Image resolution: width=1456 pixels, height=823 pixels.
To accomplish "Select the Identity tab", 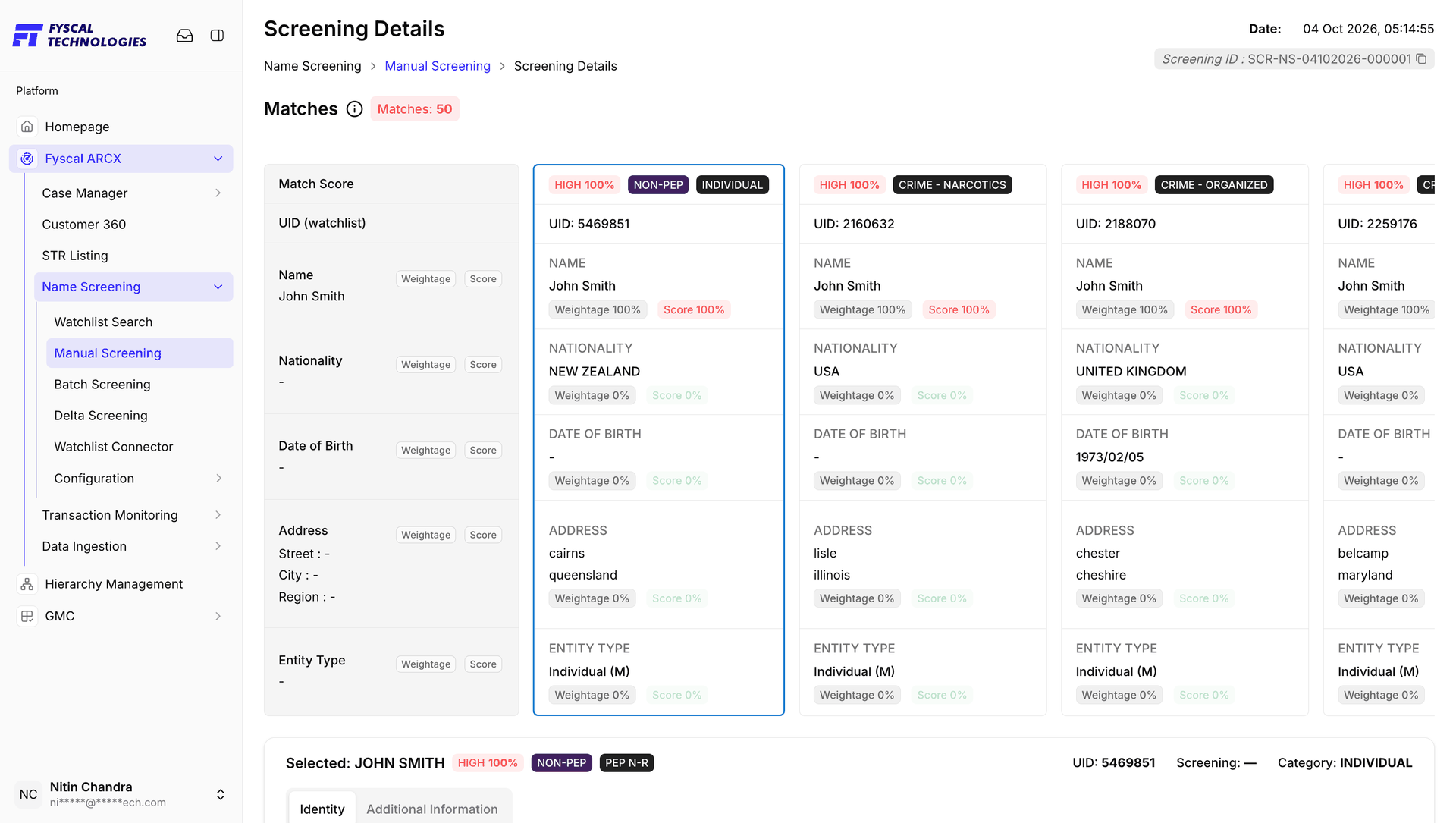I will pyautogui.click(x=322, y=809).
